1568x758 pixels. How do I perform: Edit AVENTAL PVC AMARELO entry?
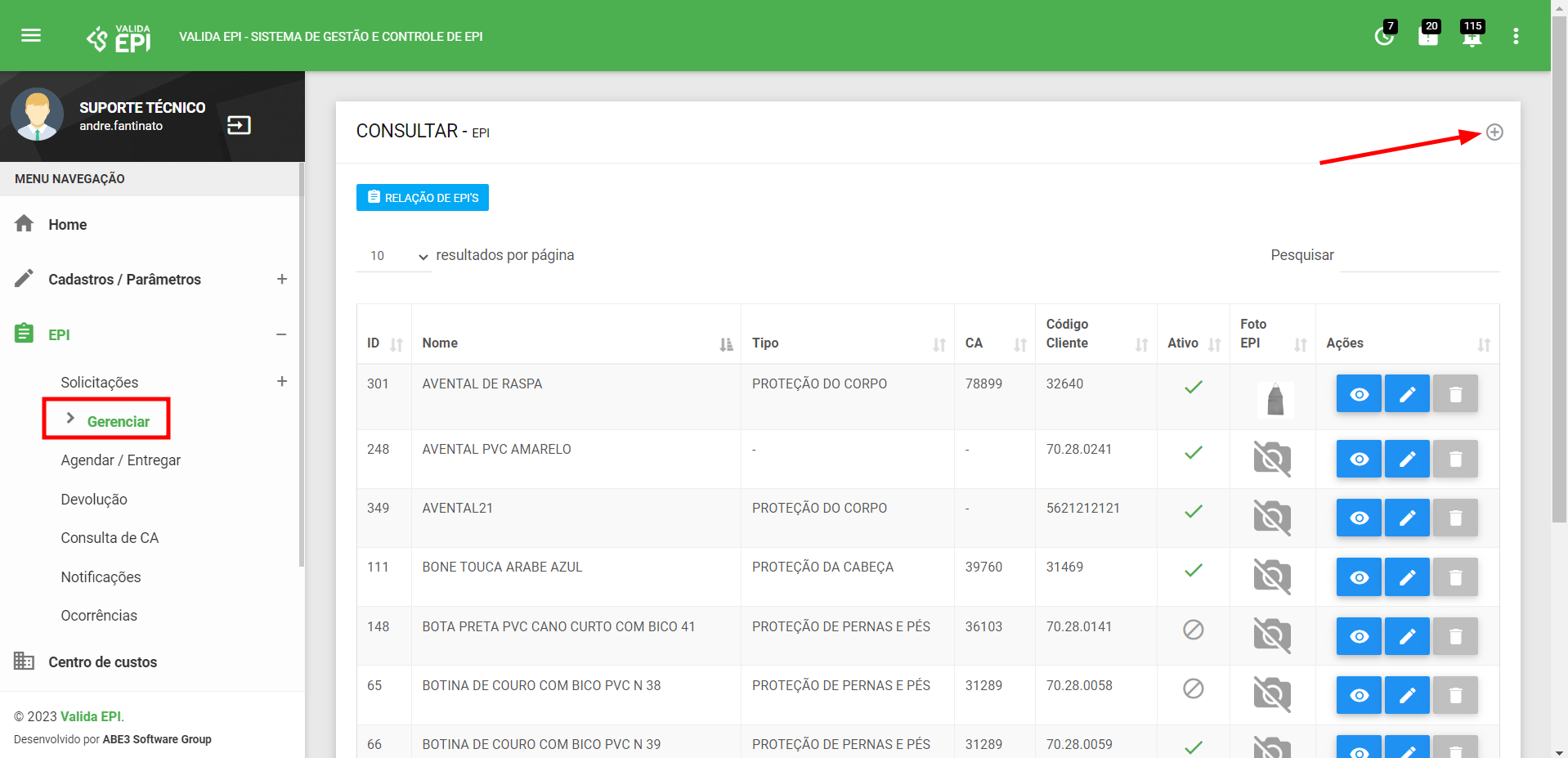pos(1407,459)
